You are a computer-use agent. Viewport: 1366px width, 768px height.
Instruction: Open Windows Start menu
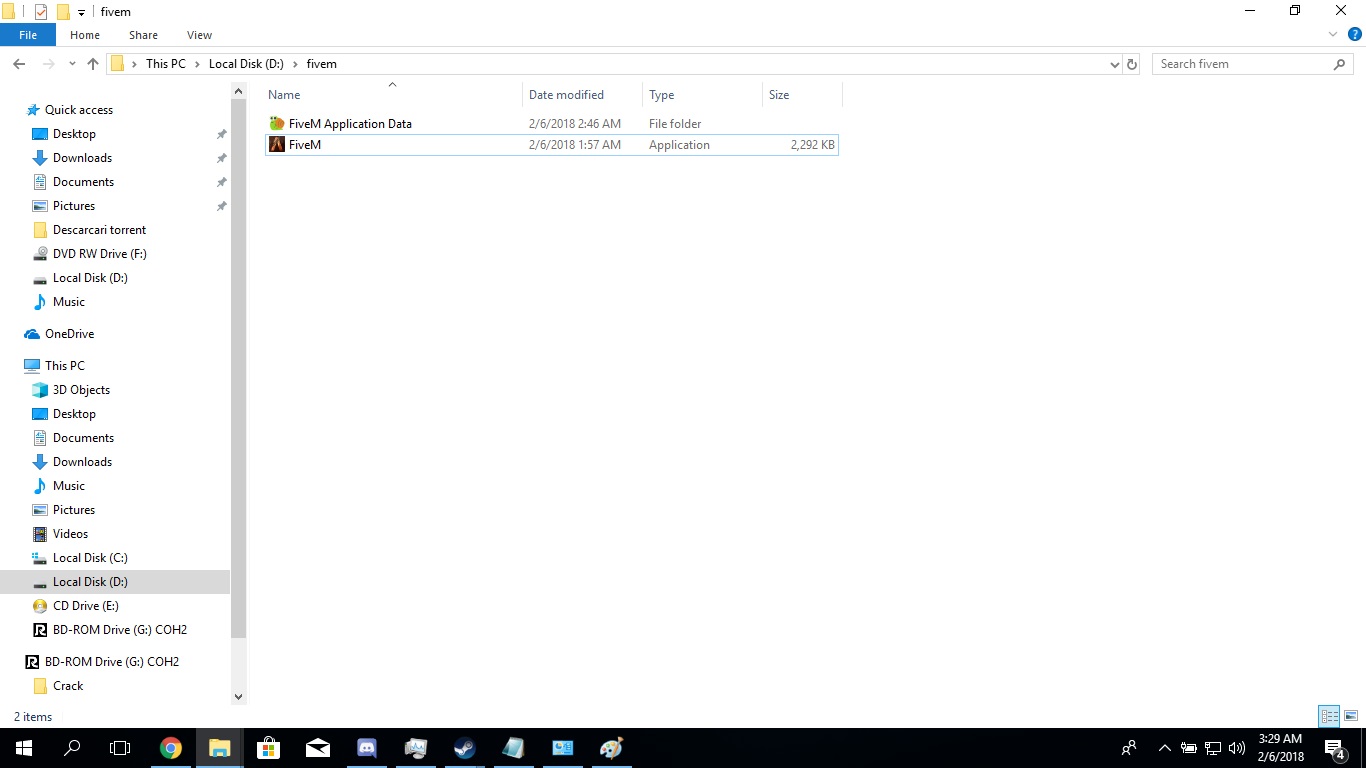coord(24,748)
